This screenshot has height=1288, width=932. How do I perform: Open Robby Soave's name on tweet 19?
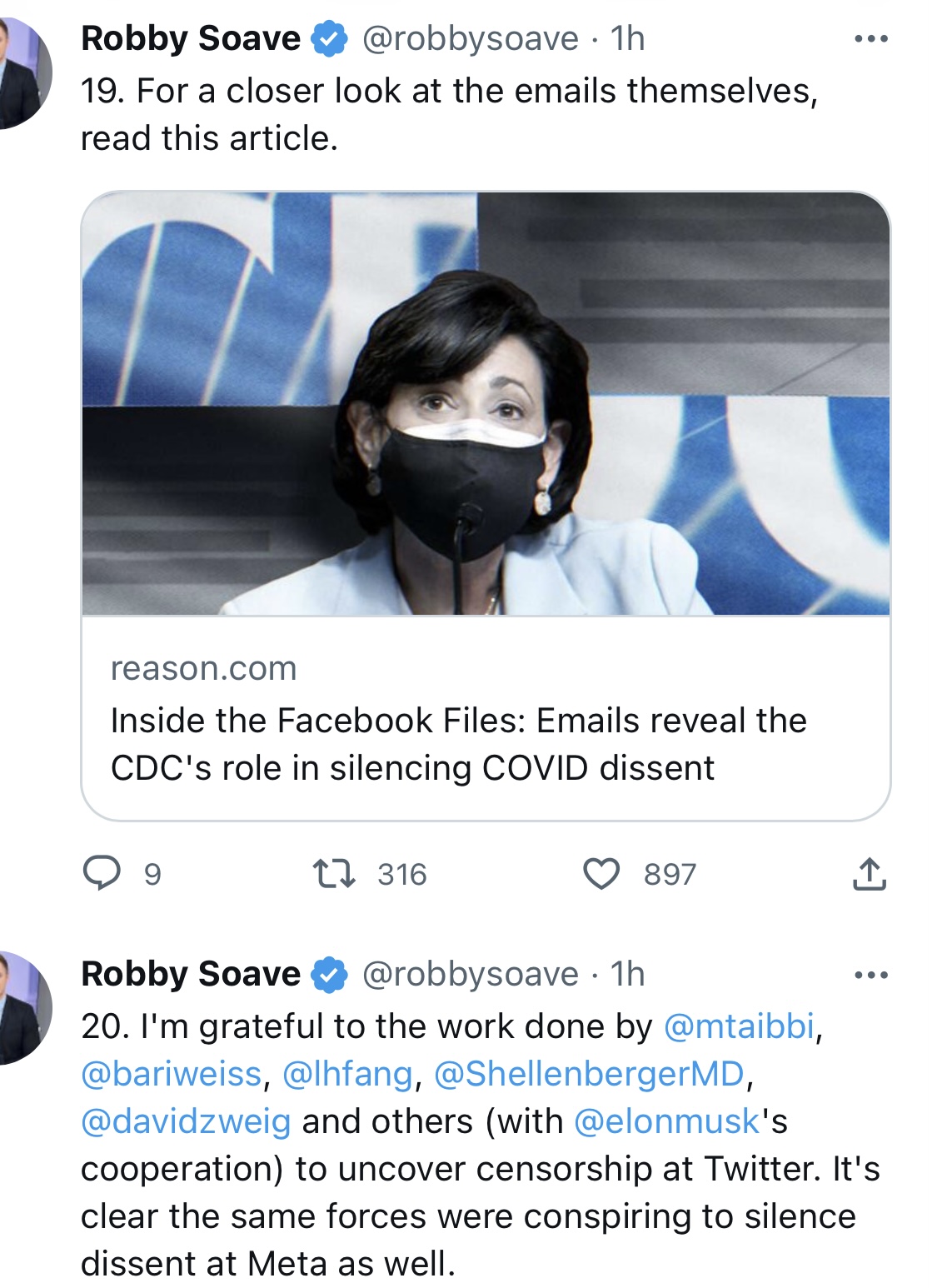191,38
